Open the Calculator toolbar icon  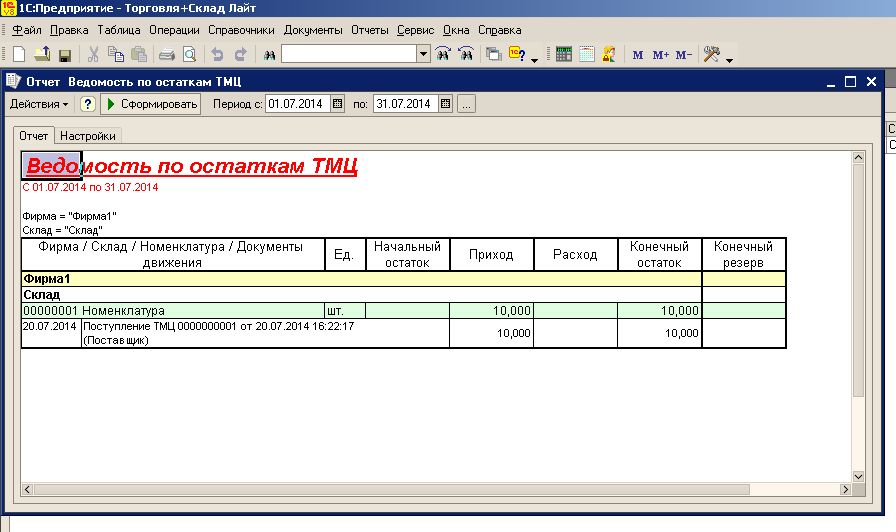pos(563,54)
